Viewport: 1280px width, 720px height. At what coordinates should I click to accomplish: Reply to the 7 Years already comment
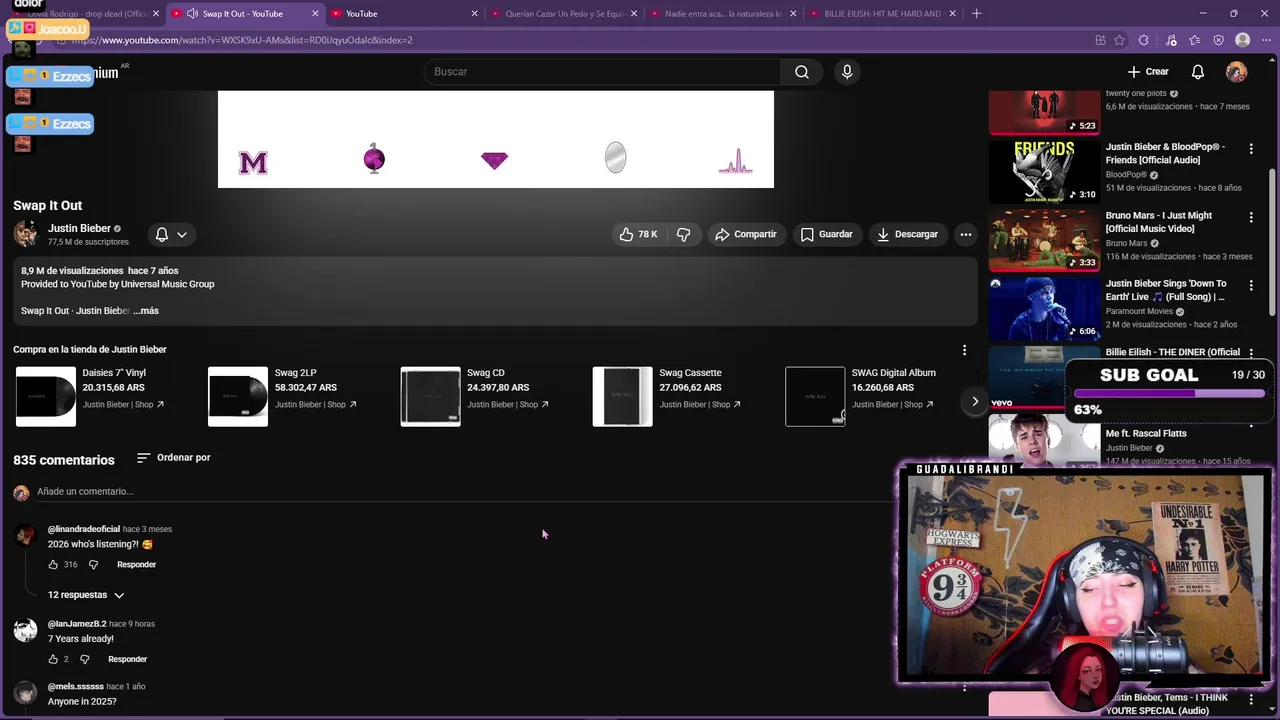tap(127, 659)
